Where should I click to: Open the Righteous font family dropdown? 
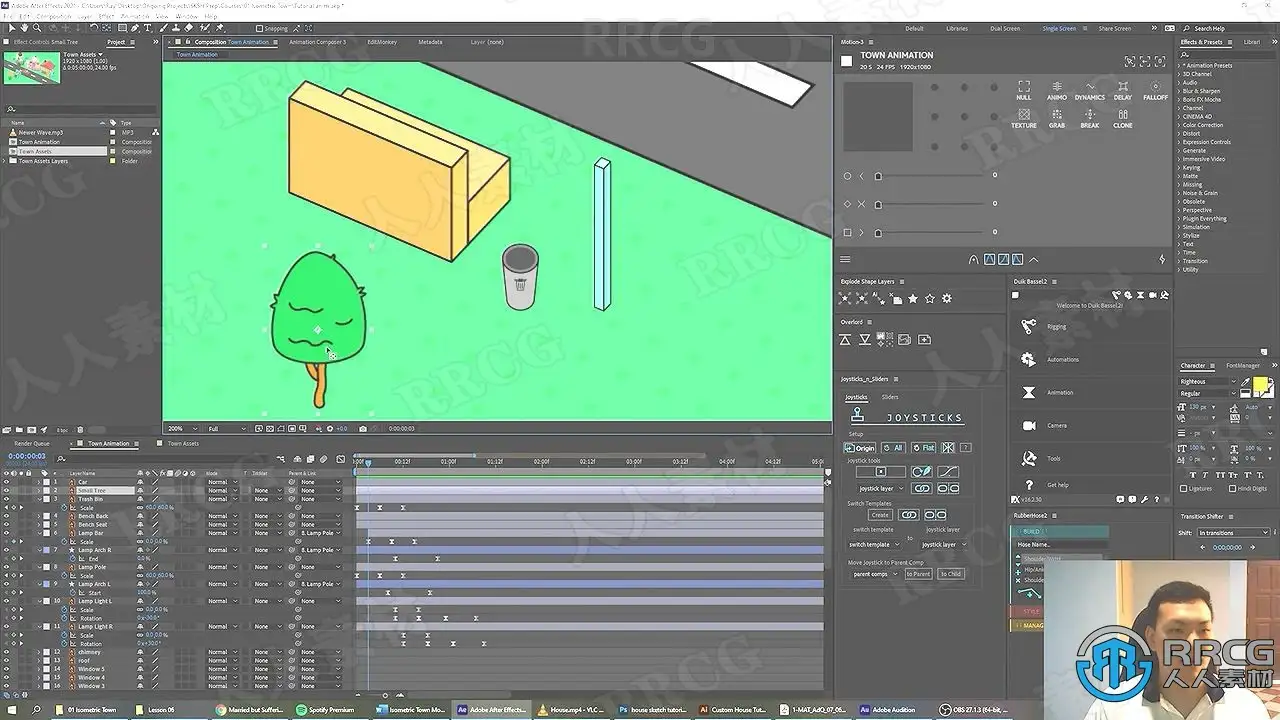coord(1207,381)
